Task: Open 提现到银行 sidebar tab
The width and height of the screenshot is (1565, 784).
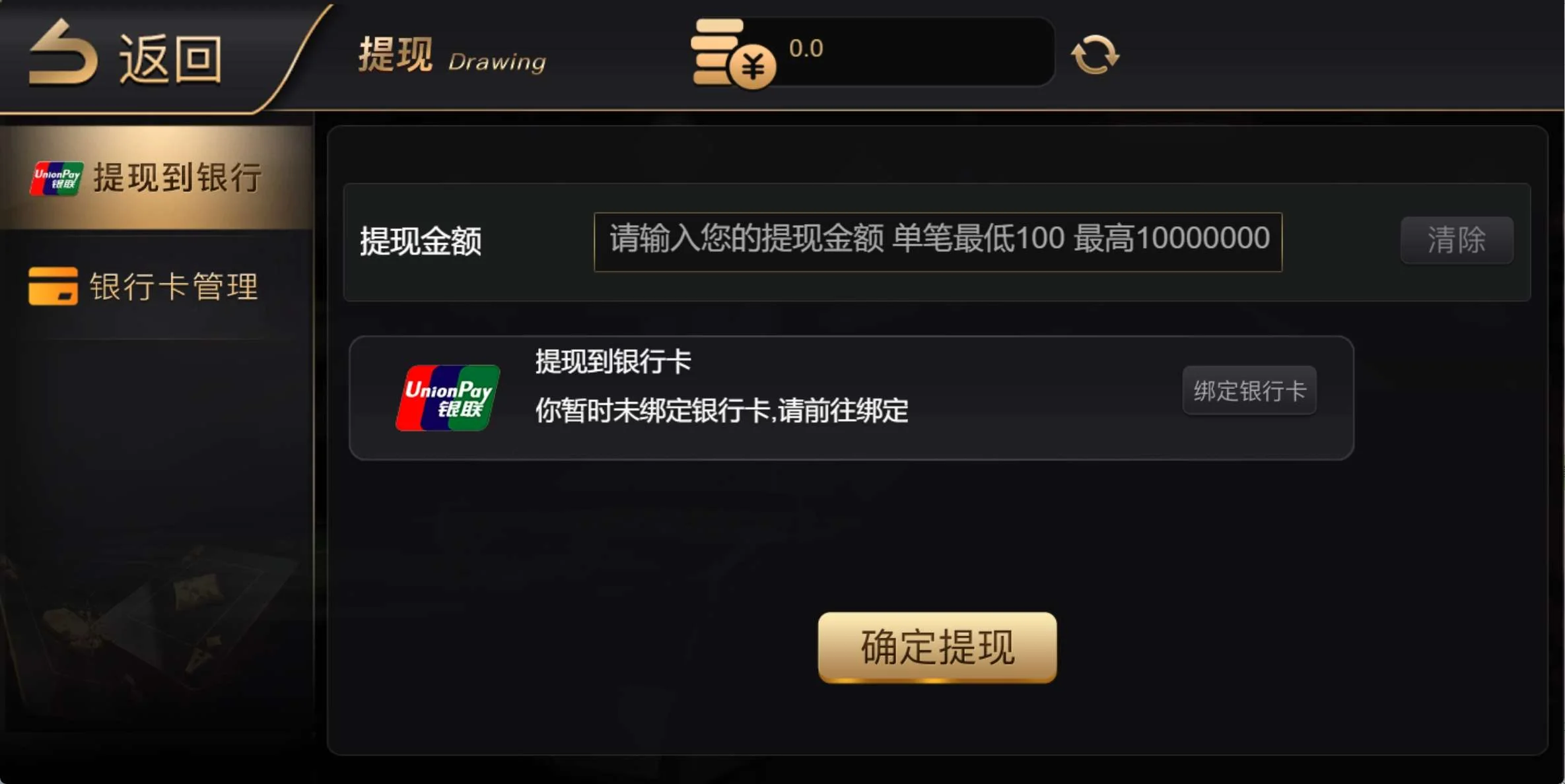Action: pos(156,178)
